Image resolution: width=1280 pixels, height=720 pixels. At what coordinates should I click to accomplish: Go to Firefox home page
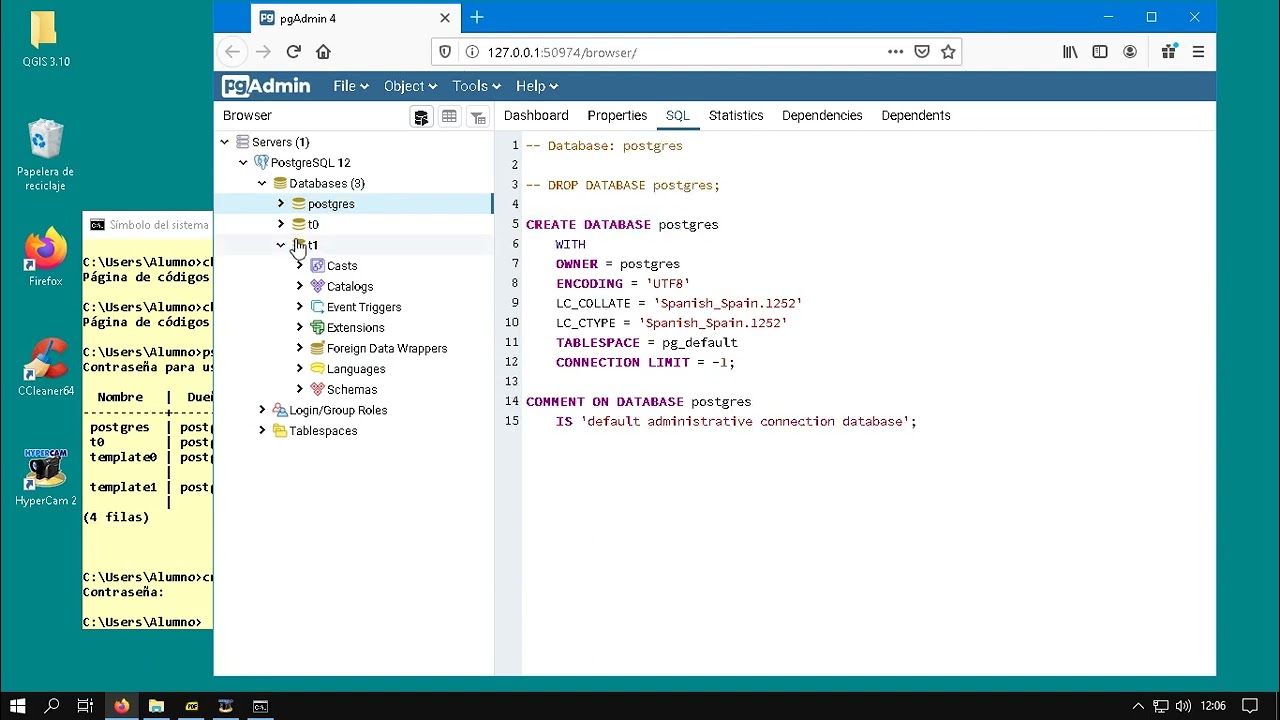[x=323, y=52]
